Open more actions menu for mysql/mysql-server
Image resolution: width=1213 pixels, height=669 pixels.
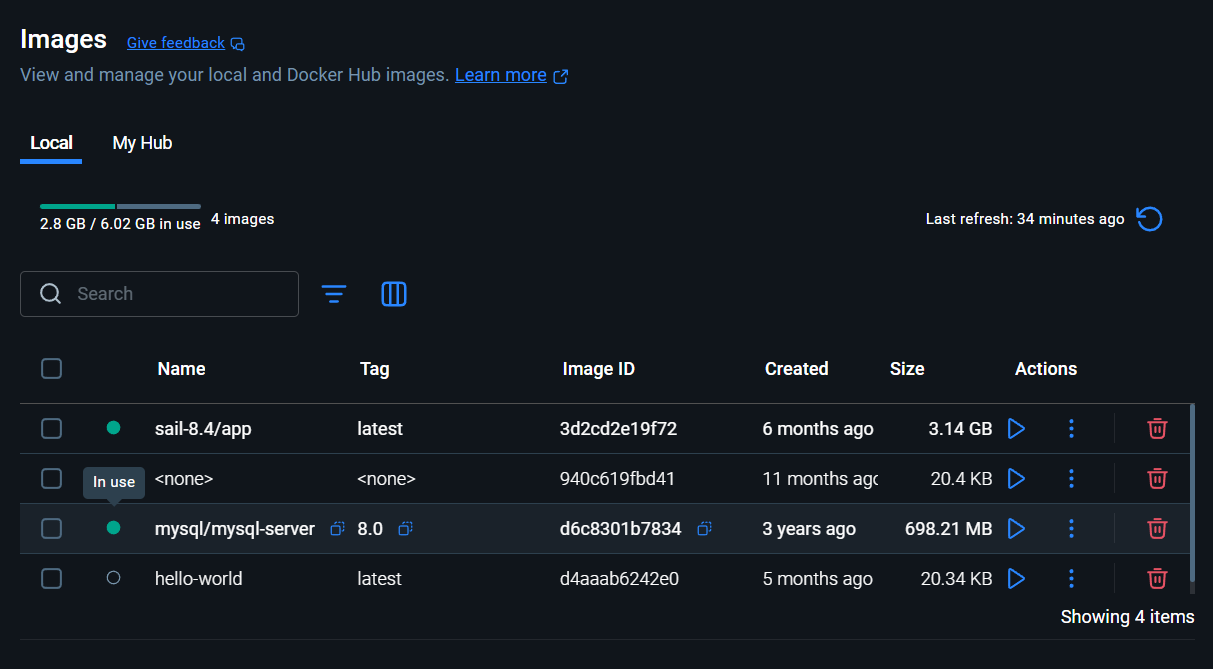click(x=1071, y=528)
